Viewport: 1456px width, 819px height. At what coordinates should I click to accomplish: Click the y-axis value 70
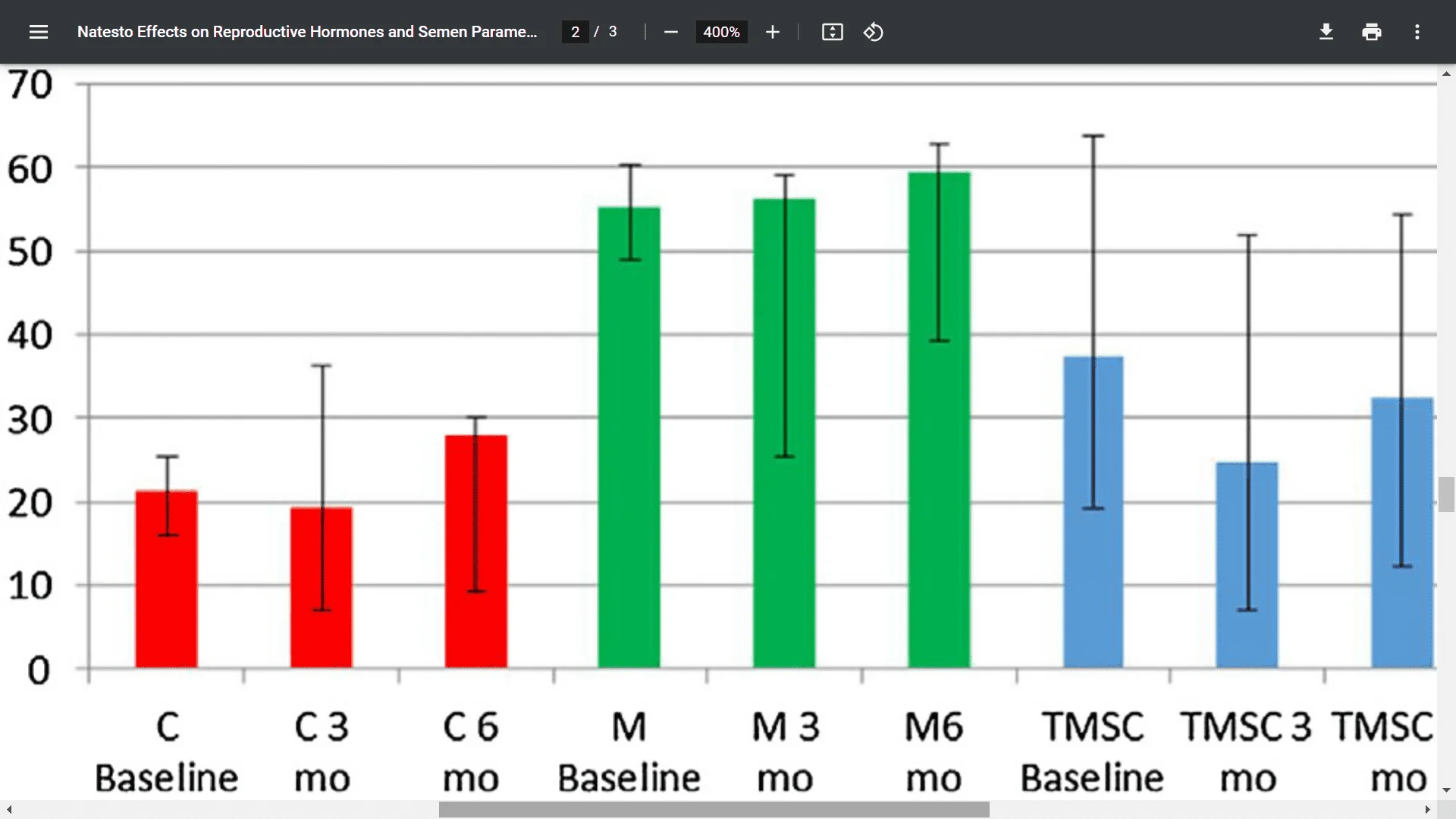pyautogui.click(x=30, y=84)
